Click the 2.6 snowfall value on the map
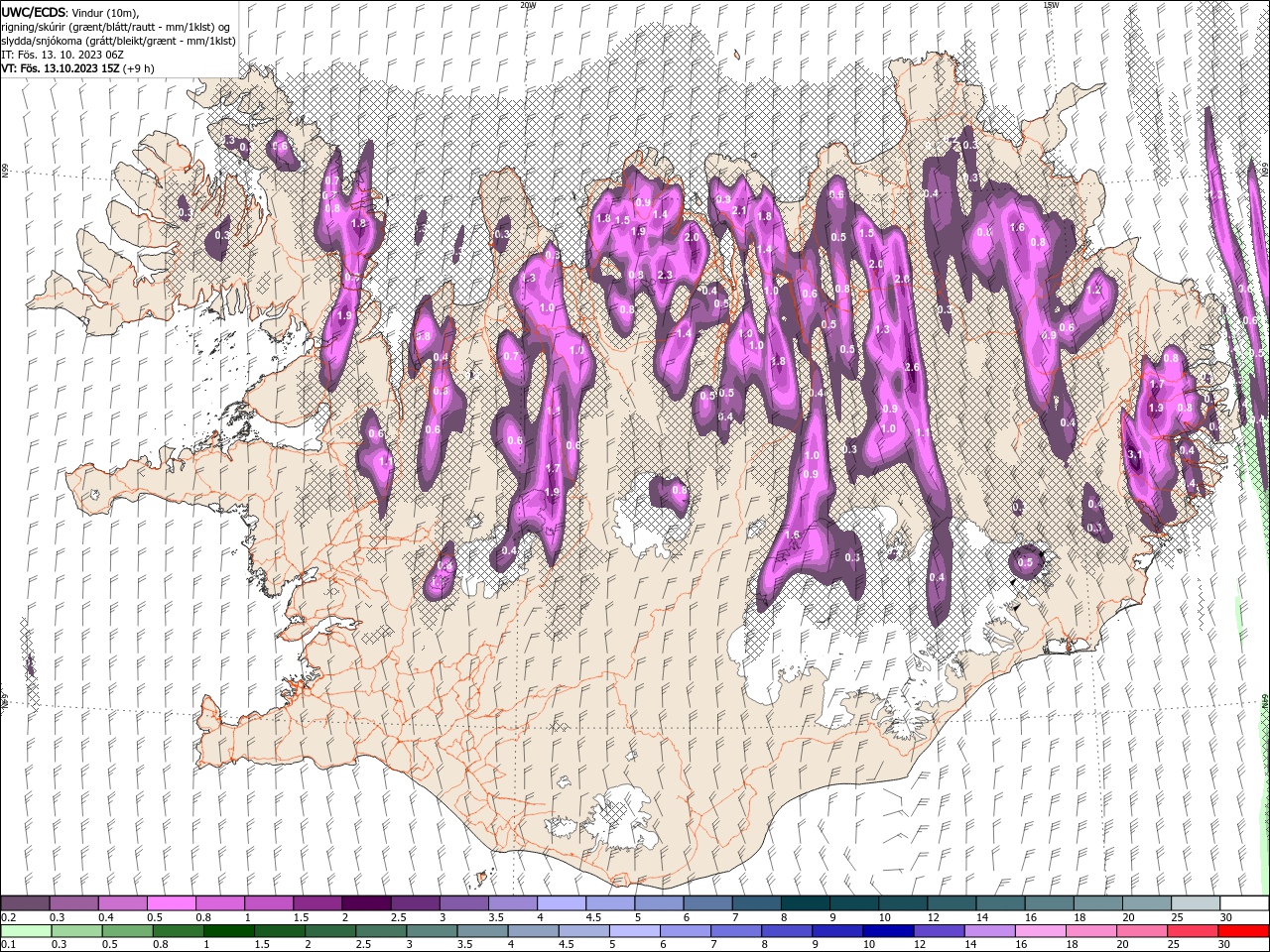Screen dimensions: 1270x952 point(913,368)
